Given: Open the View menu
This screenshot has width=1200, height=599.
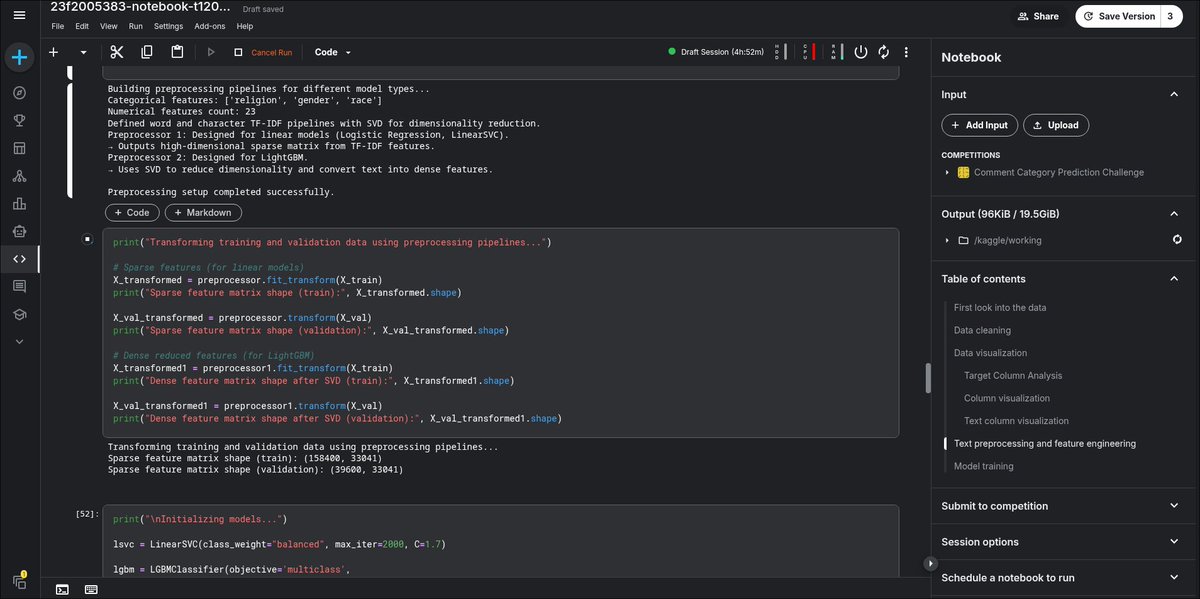Looking at the screenshot, I should (109, 25).
